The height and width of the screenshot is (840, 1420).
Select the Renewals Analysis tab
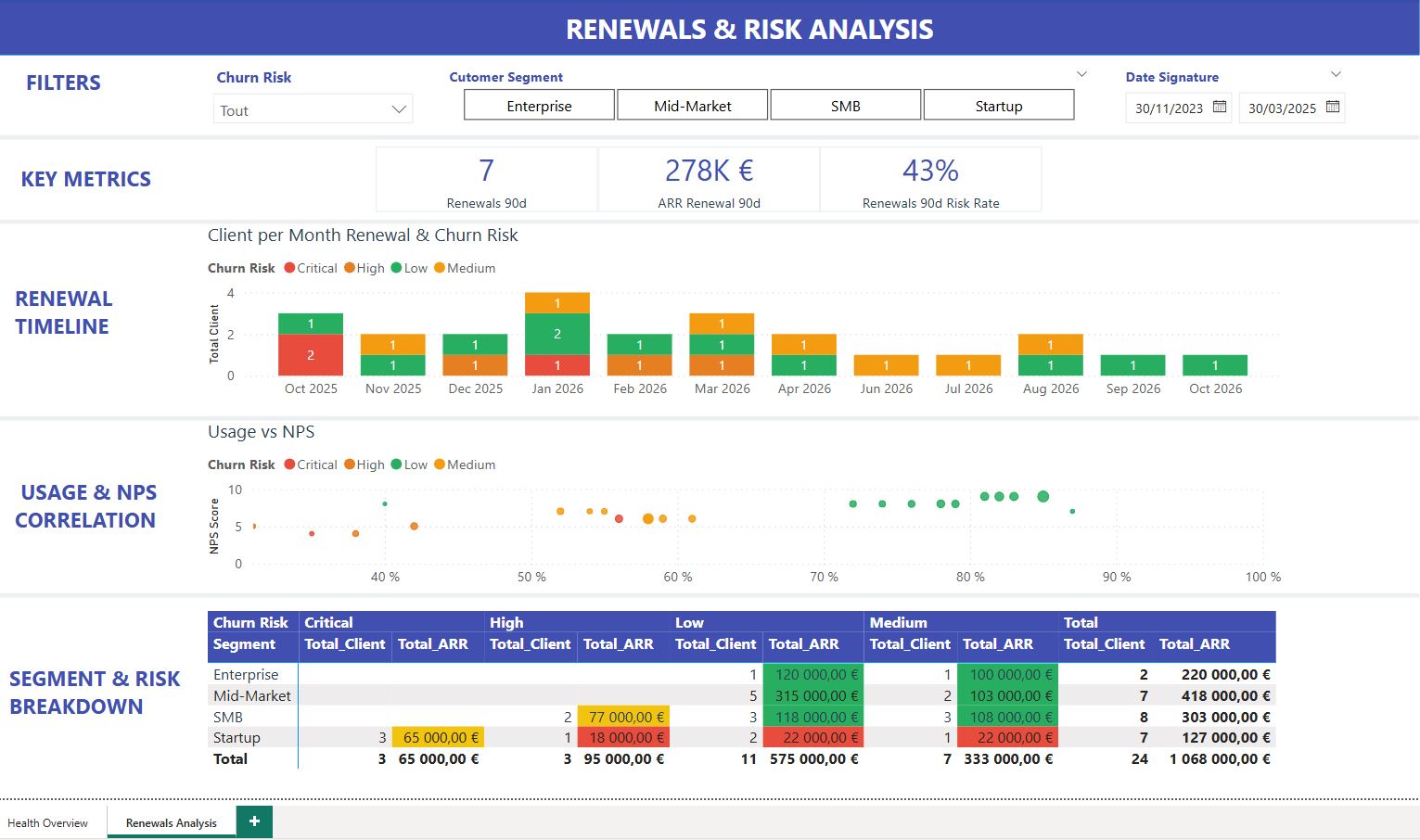pos(171,822)
